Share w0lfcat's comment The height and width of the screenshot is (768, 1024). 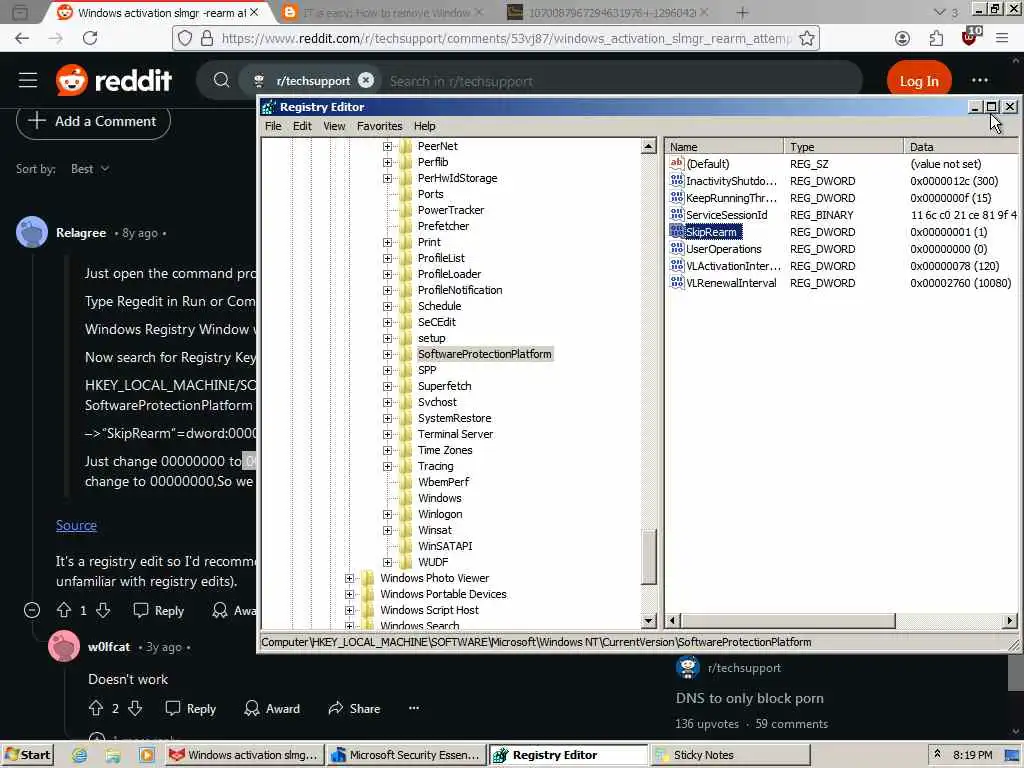(x=354, y=708)
